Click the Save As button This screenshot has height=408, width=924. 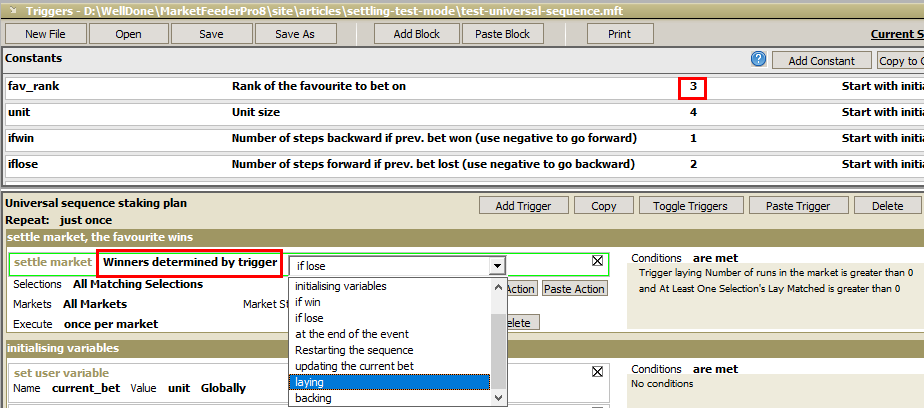click(295, 34)
